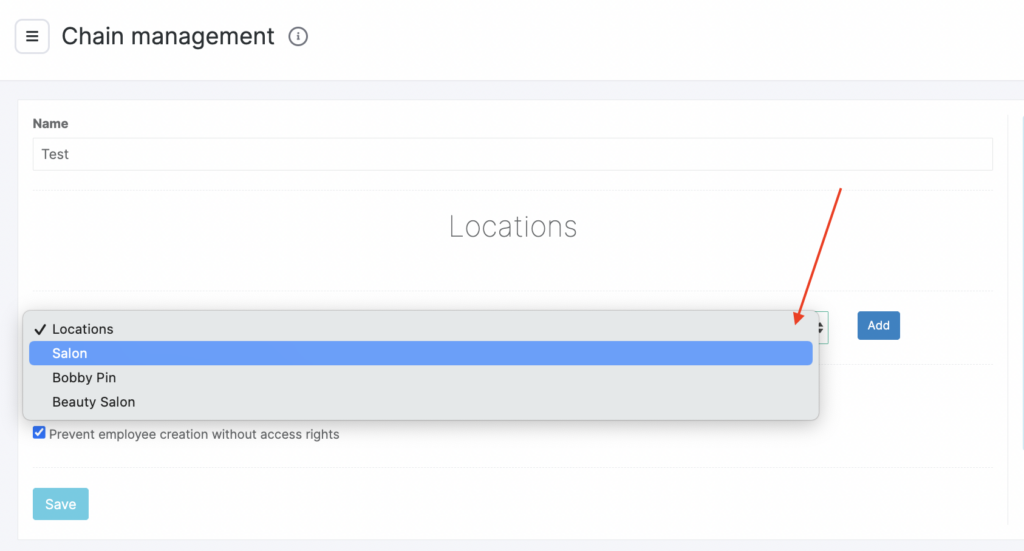Viewport: 1024px width, 551px height.
Task: Click the Name field label
Action: 50,123
